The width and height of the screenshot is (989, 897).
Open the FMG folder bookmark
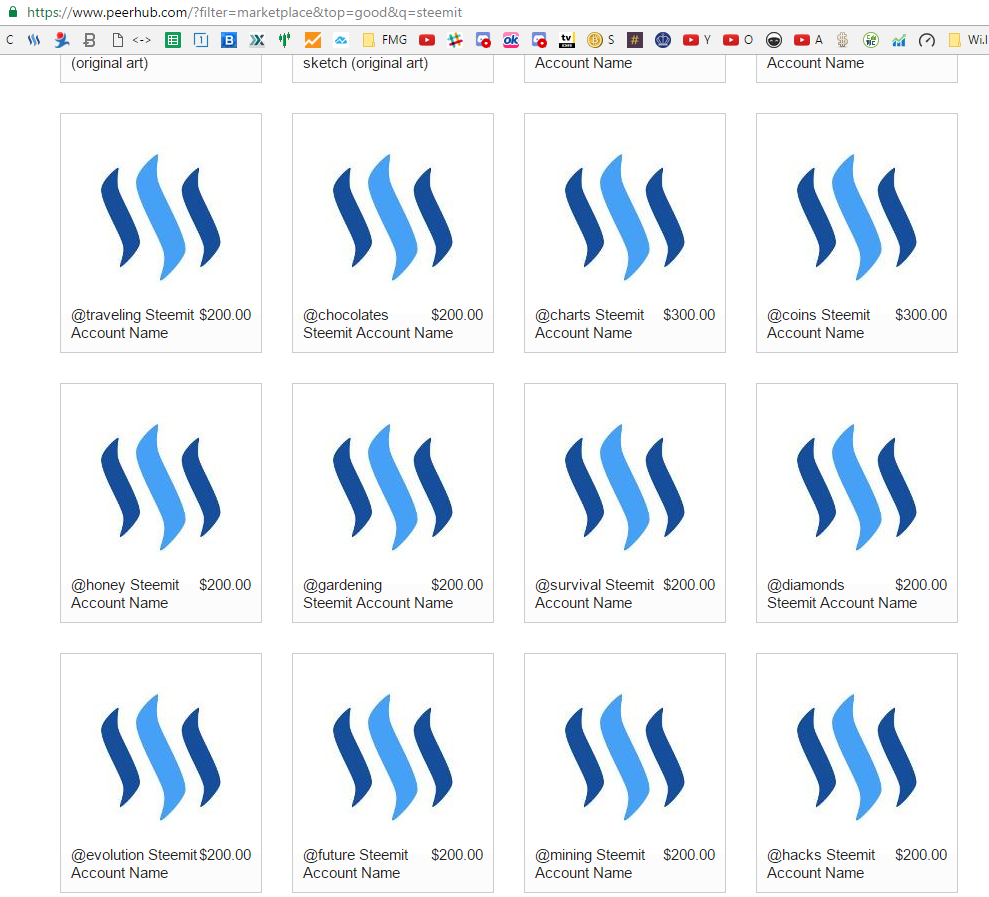pyautogui.click(x=385, y=40)
